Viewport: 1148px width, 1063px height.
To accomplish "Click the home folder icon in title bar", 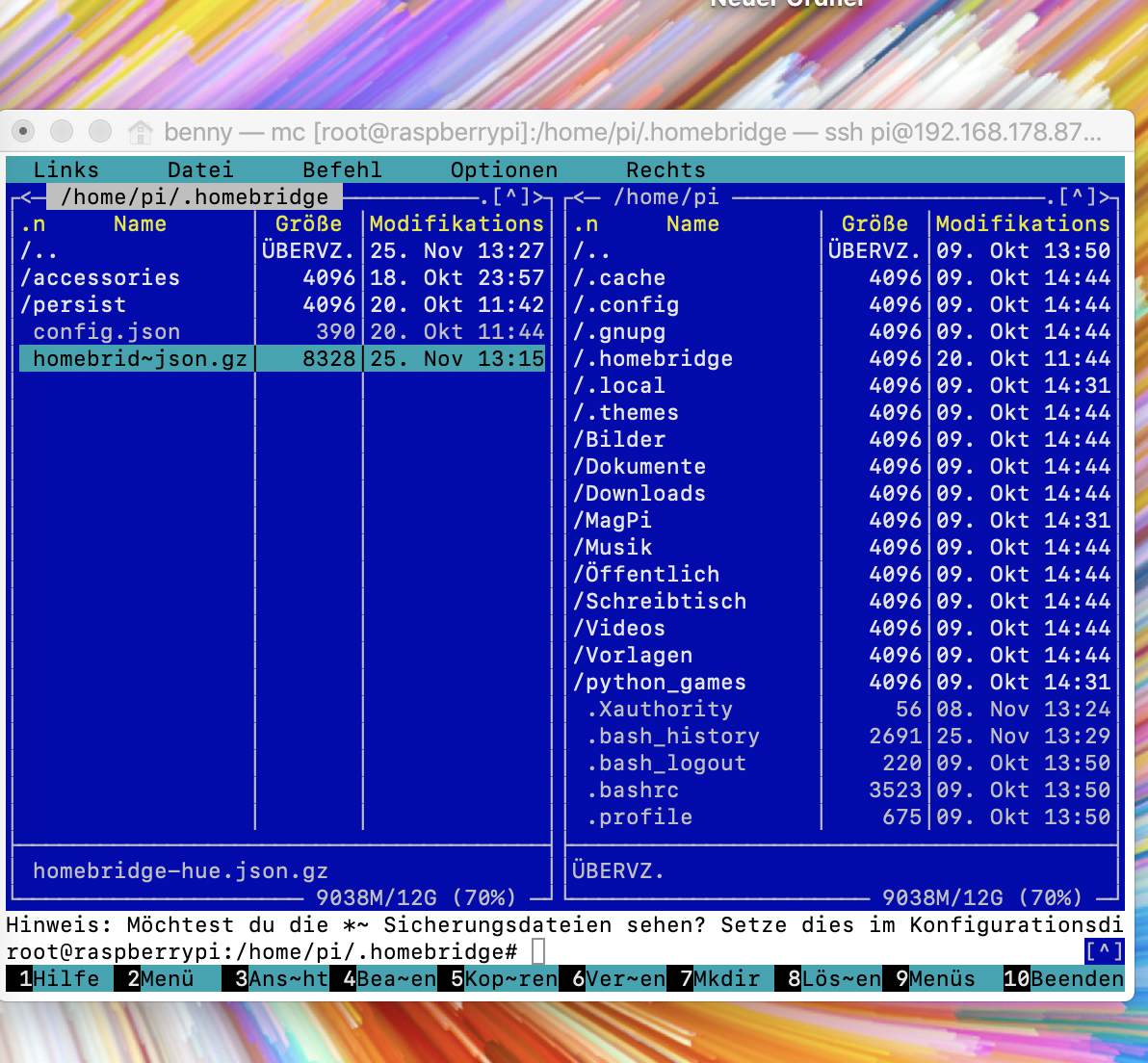I will click(141, 132).
